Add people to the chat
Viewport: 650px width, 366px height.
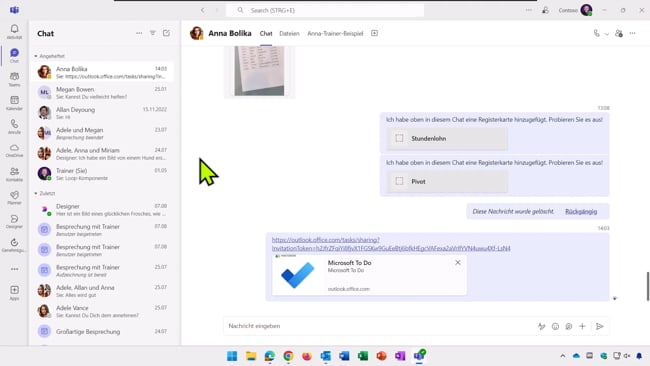pyautogui.click(x=619, y=33)
